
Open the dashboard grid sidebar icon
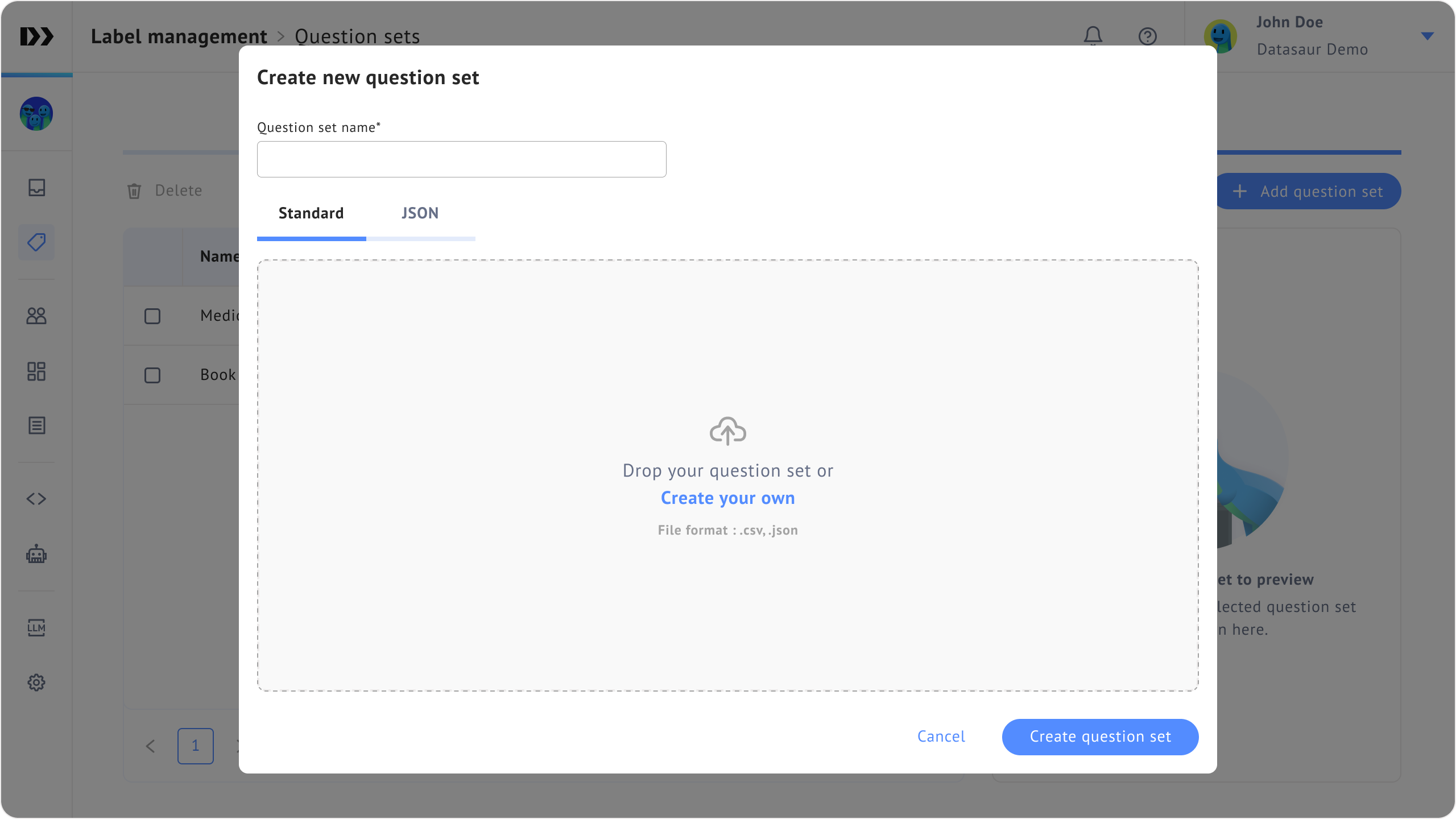click(x=36, y=371)
